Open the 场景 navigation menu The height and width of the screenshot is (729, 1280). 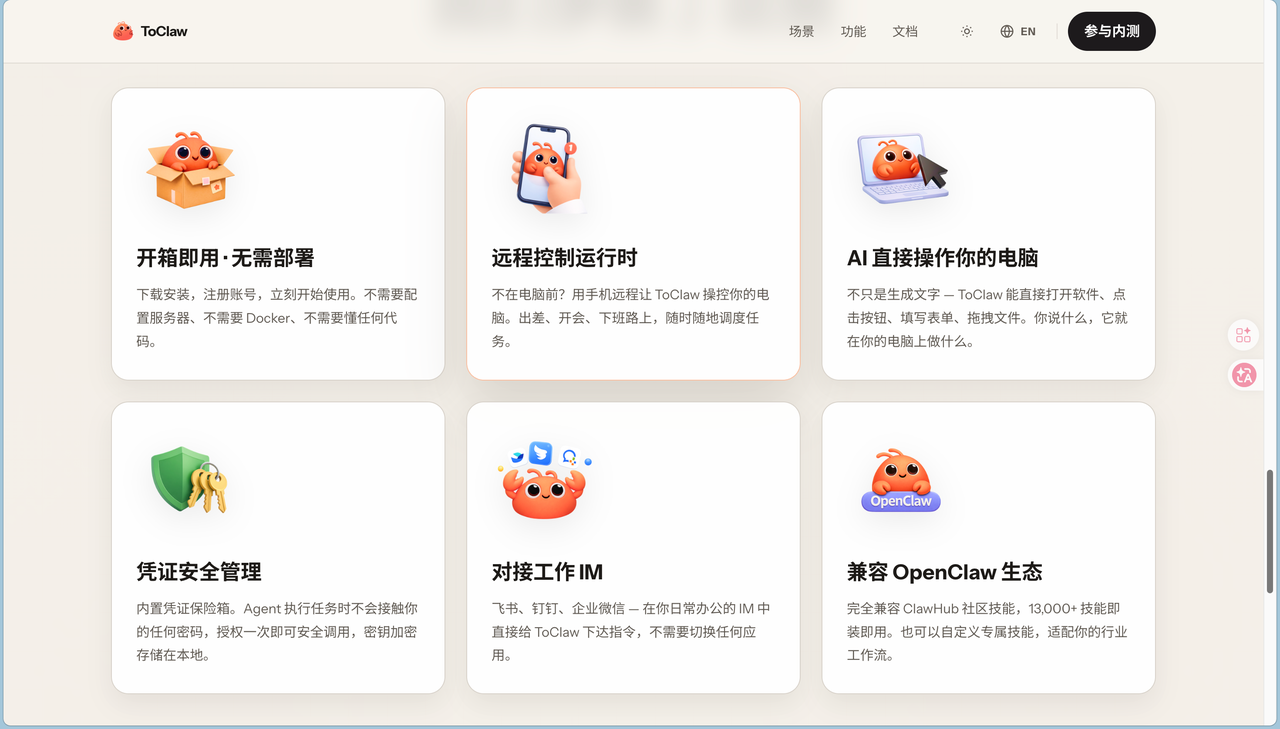[801, 31]
